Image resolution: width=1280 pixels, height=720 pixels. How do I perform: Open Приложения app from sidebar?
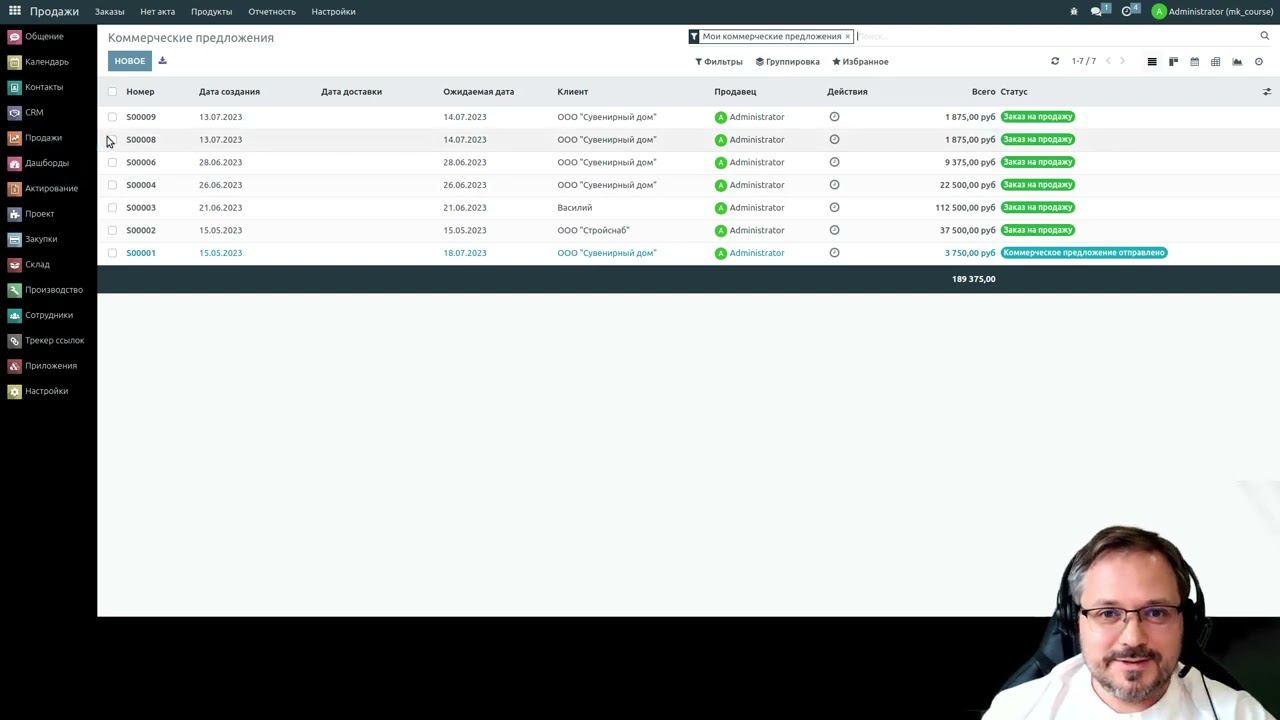coord(42,365)
